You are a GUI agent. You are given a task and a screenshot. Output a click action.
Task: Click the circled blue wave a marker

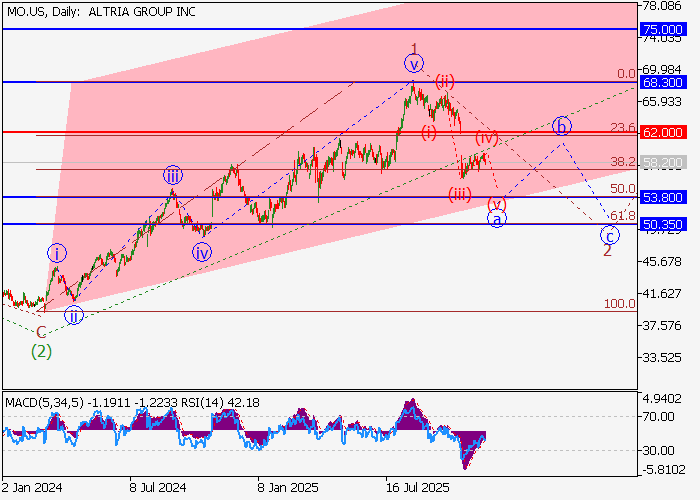497,219
